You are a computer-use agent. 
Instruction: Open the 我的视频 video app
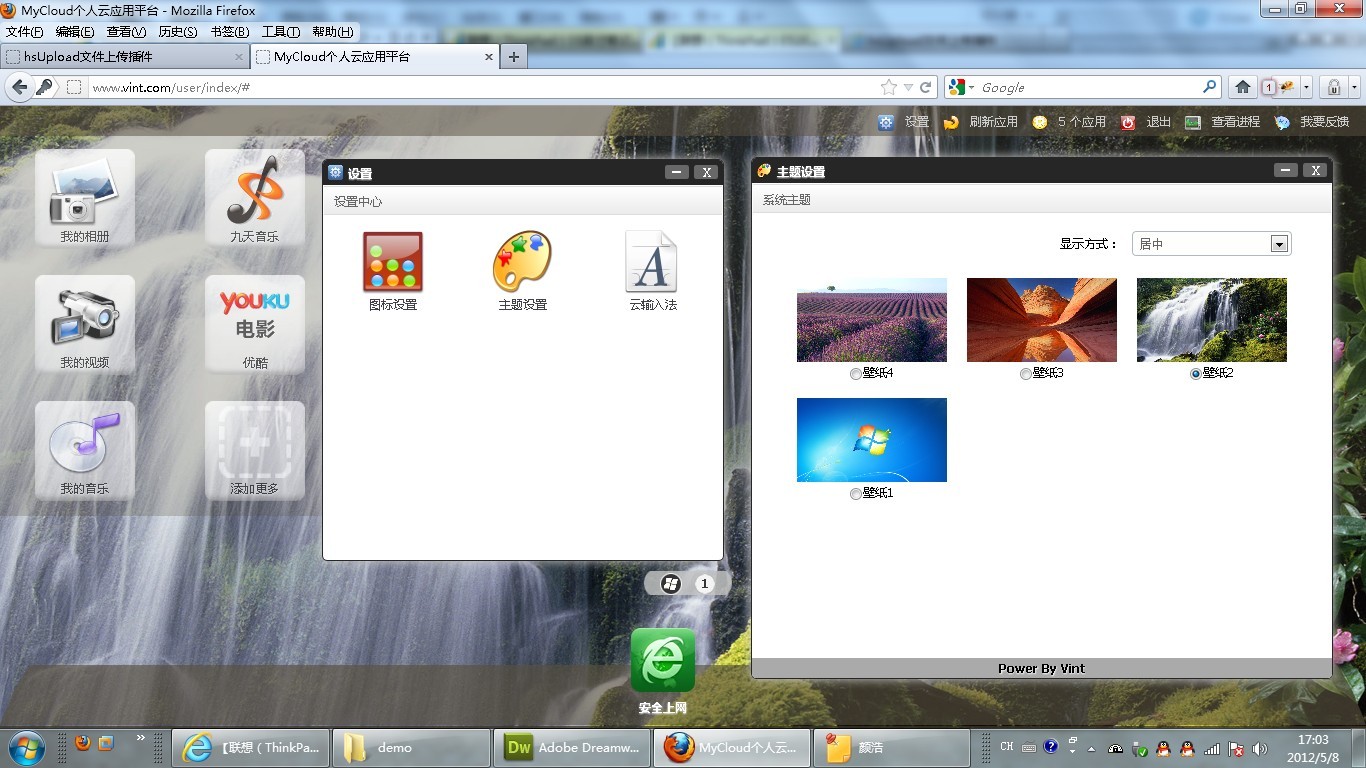(x=85, y=323)
